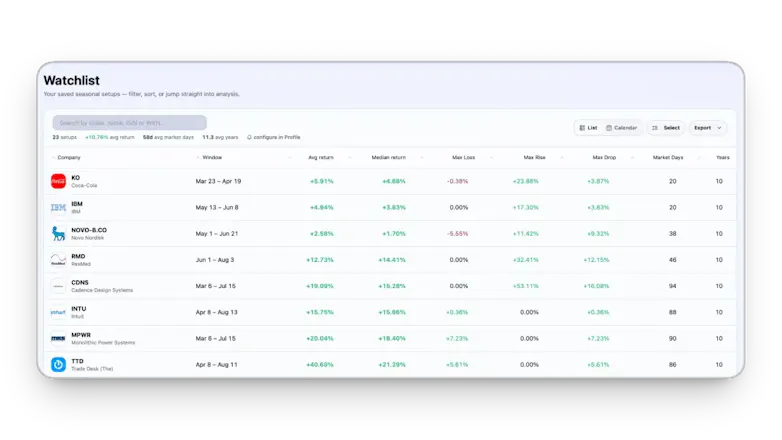Sort by the Max Drop column

(604, 157)
